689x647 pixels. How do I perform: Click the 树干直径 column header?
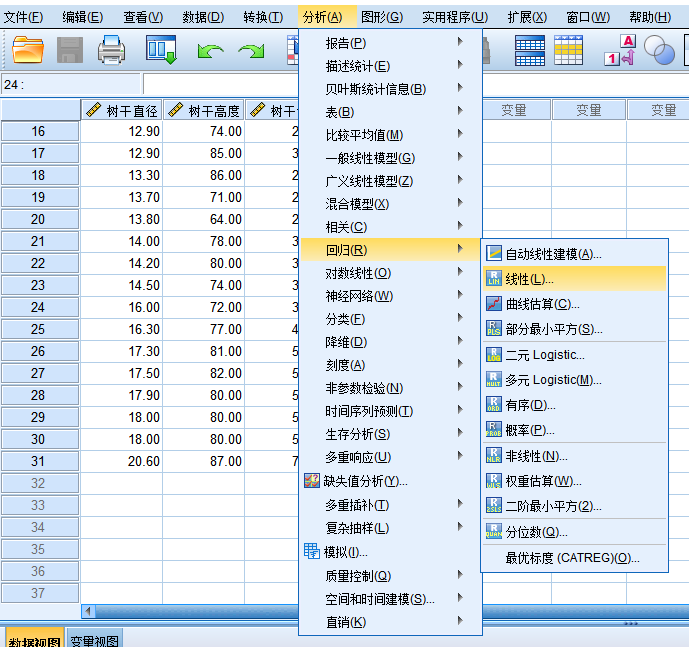(x=122, y=110)
